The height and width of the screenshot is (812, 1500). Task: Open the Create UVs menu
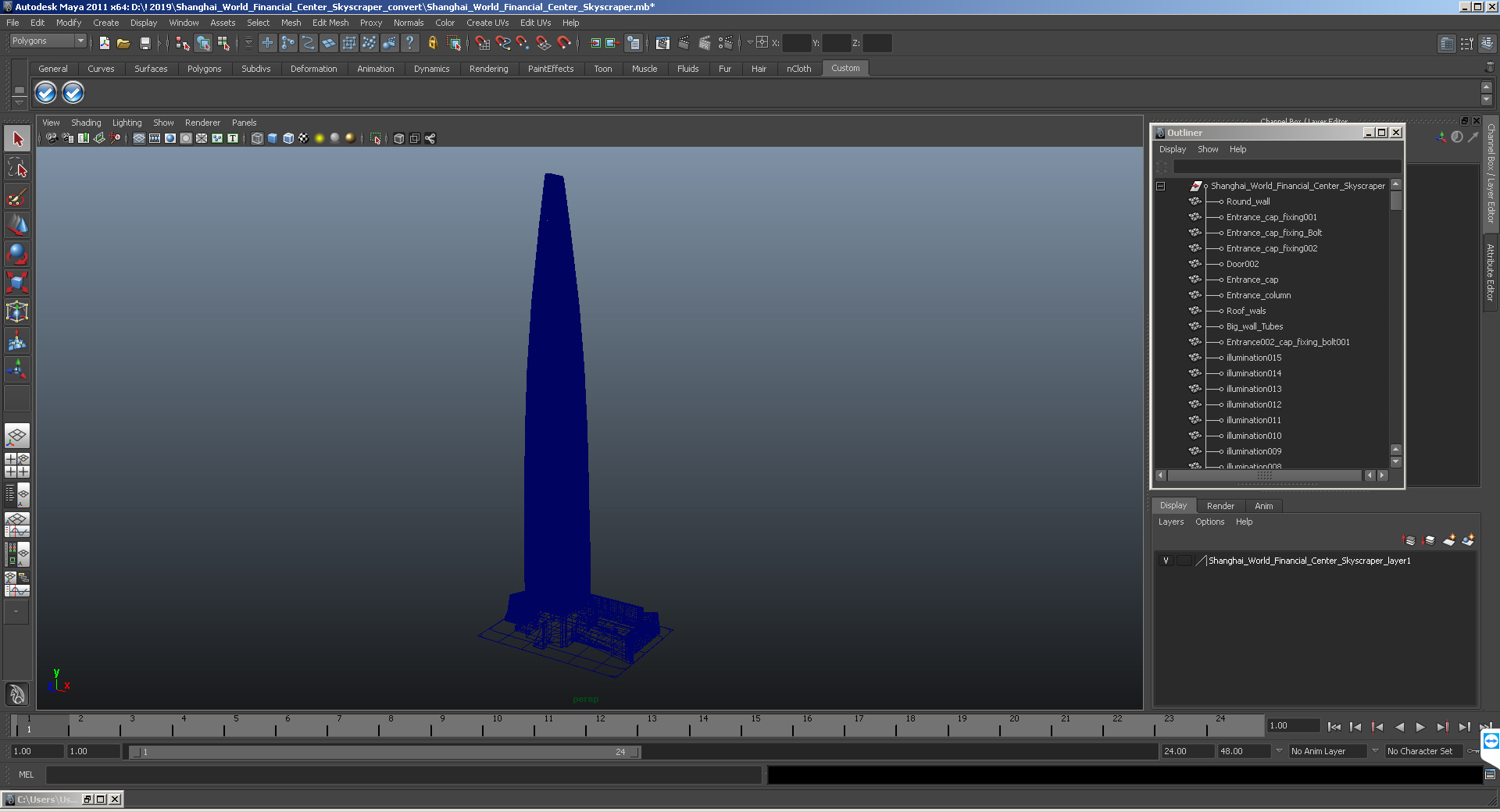[x=487, y=23]
